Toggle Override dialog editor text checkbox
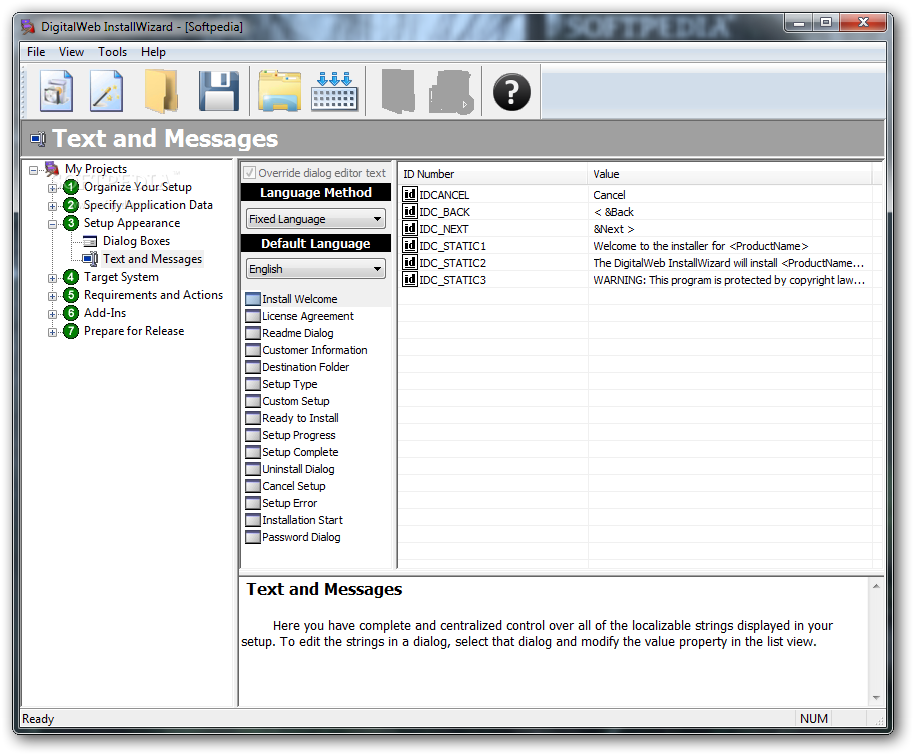914x755 pixels. [249, 173]
